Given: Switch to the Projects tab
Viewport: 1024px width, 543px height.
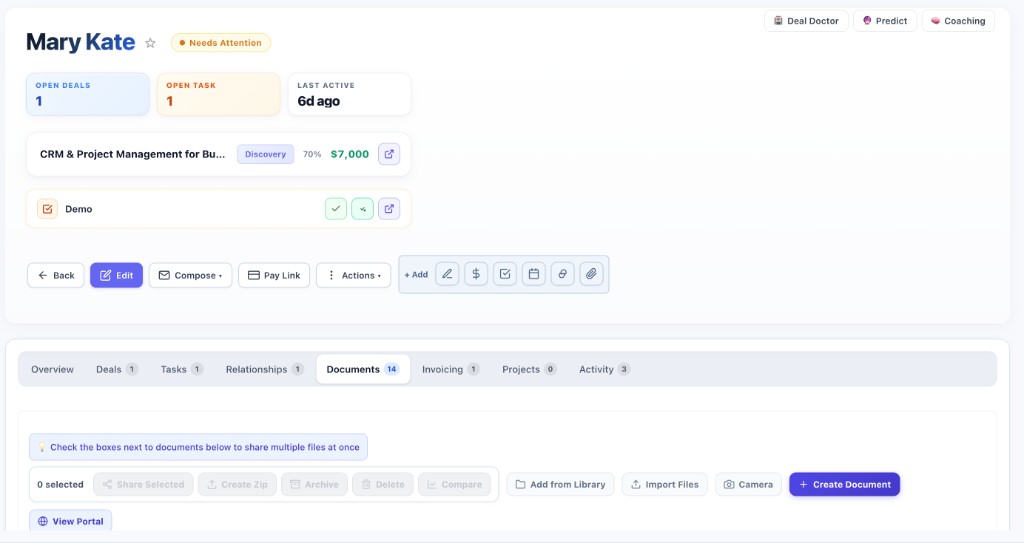Looking at the screenshot, I should [528, 369].
